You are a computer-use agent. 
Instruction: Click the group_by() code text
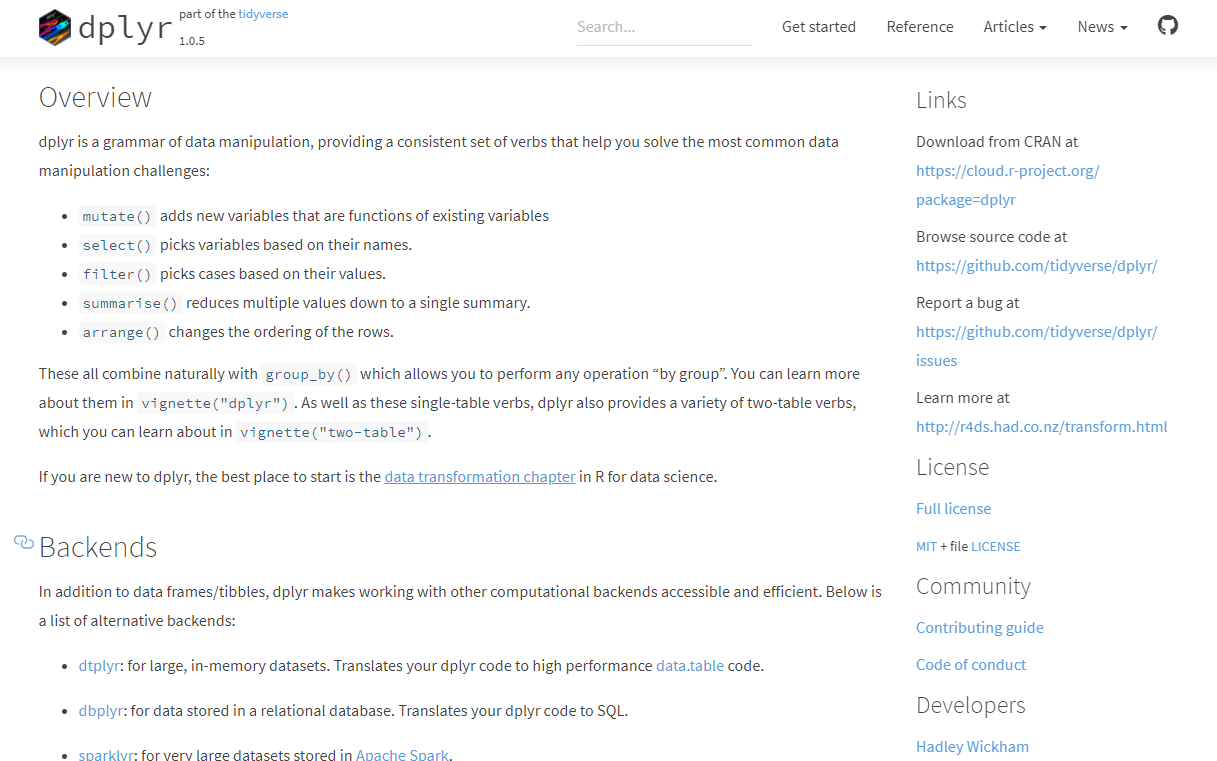click(309, 374)
